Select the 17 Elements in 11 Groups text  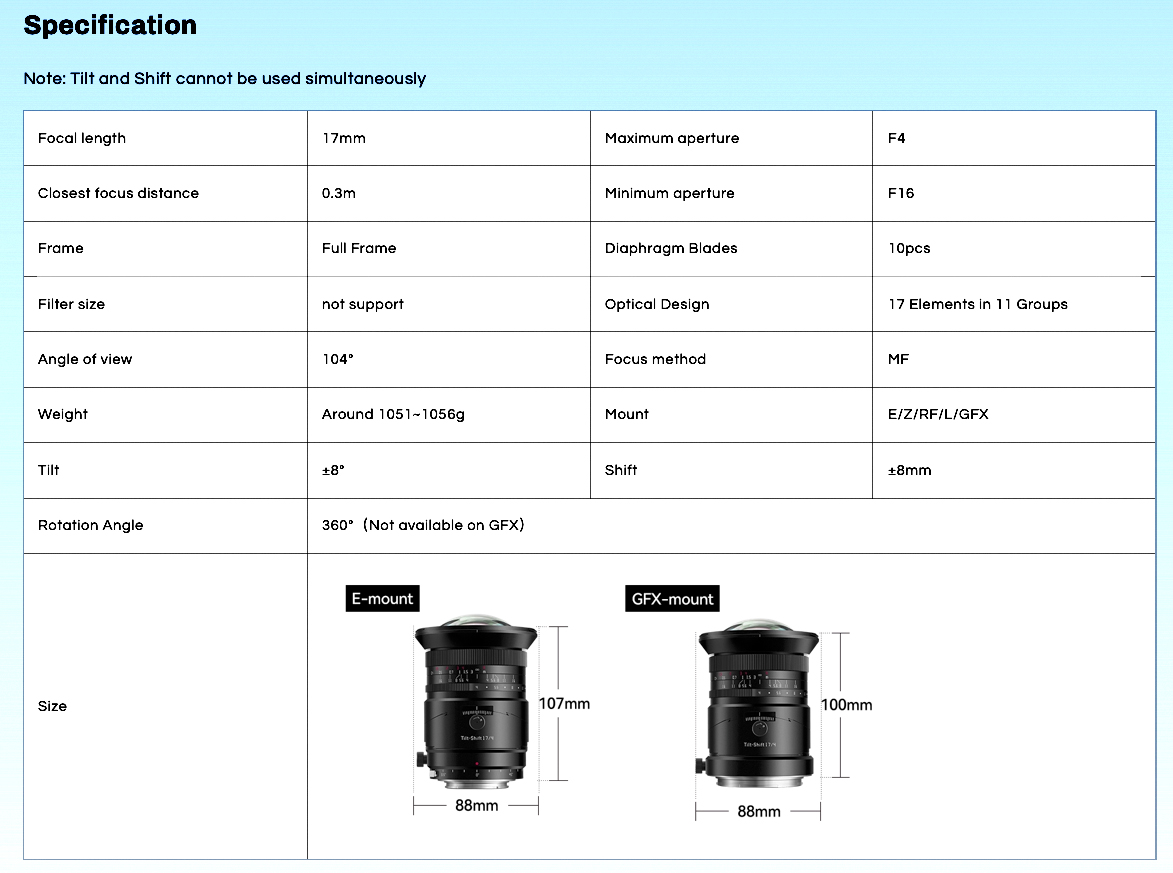977,304
